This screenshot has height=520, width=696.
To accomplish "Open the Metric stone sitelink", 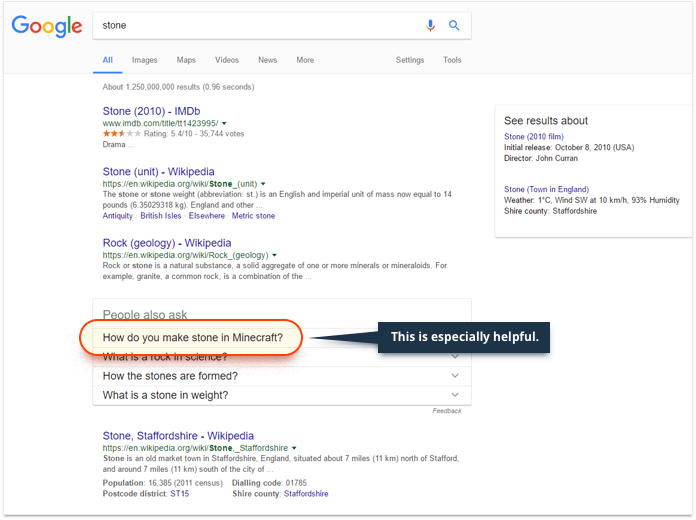I will click(x=253, y=216).
